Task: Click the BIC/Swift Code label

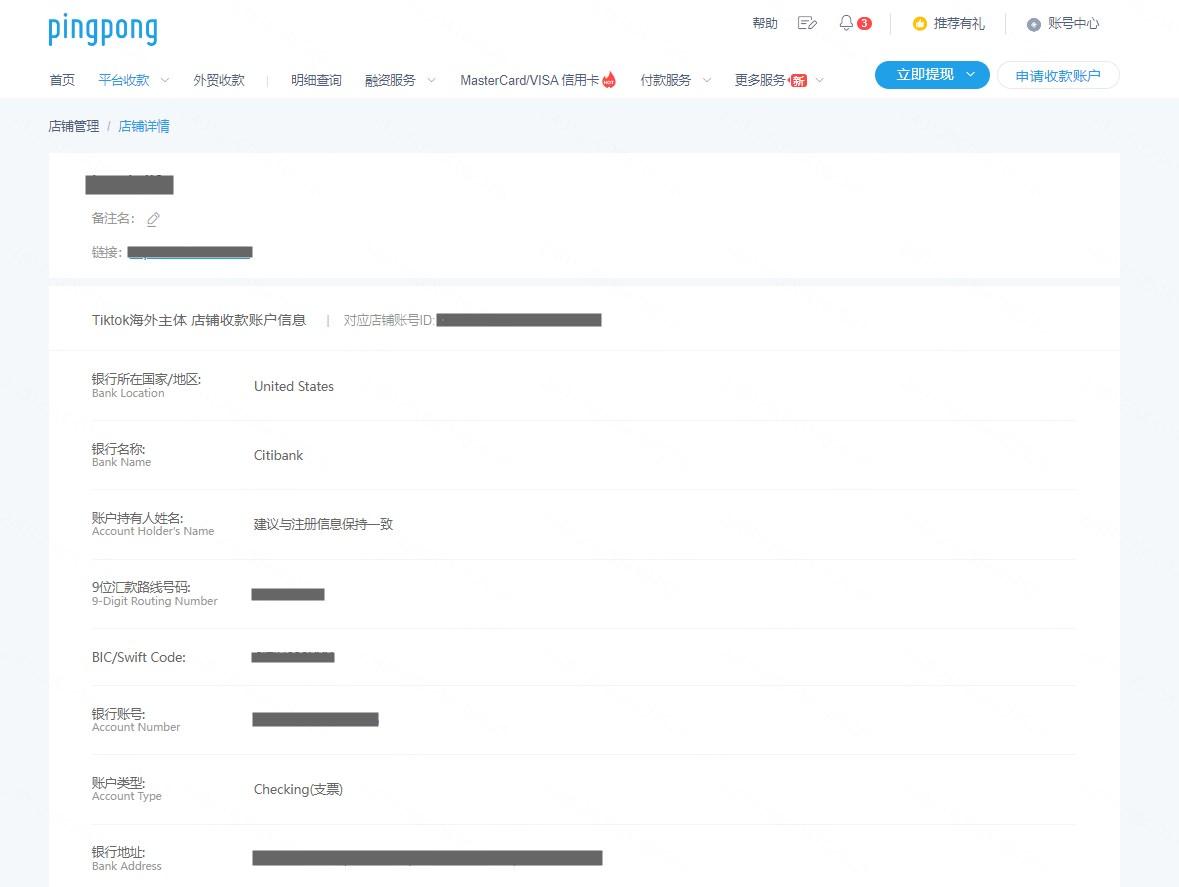Action: 138,657
